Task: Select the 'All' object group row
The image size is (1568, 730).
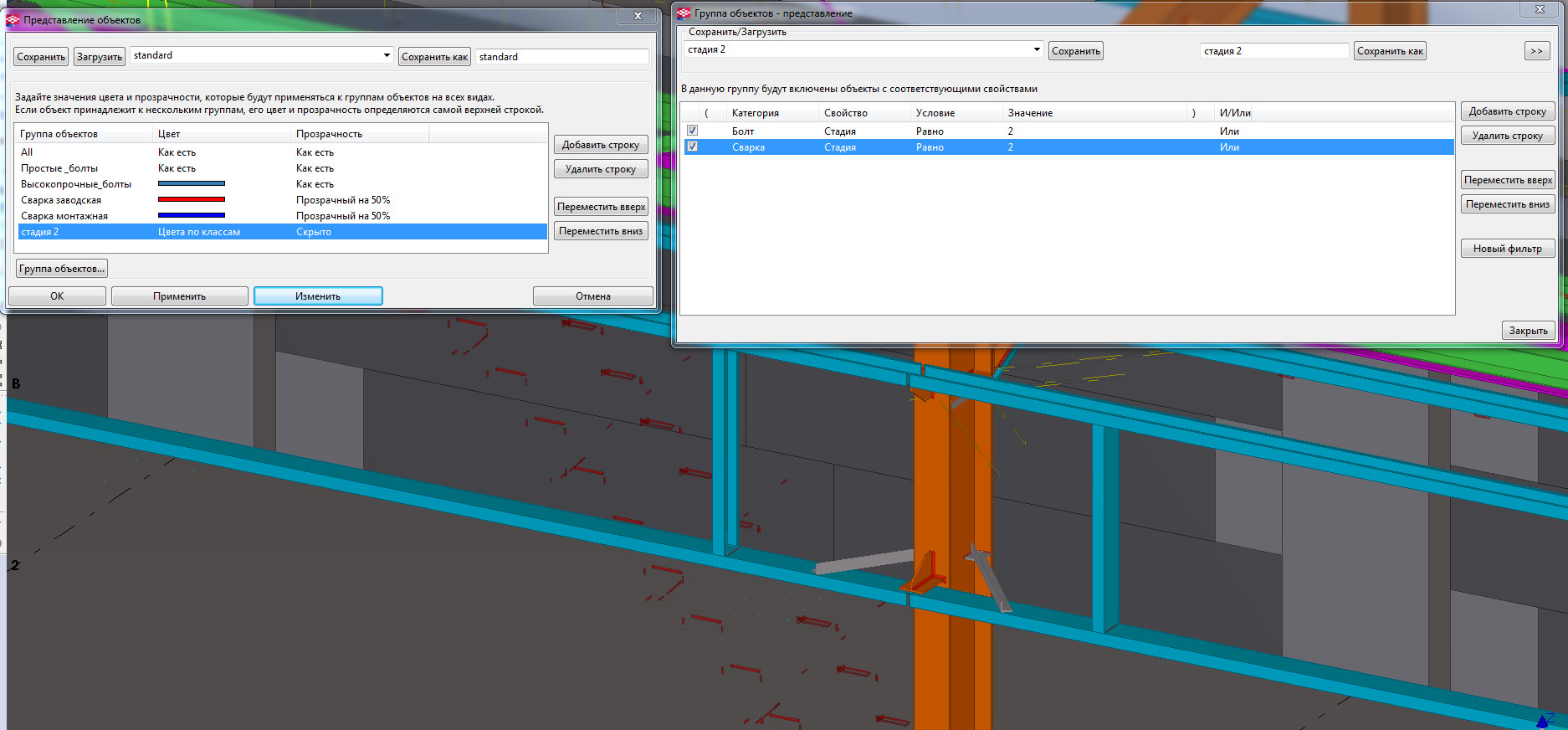Action: coord(28,152)
